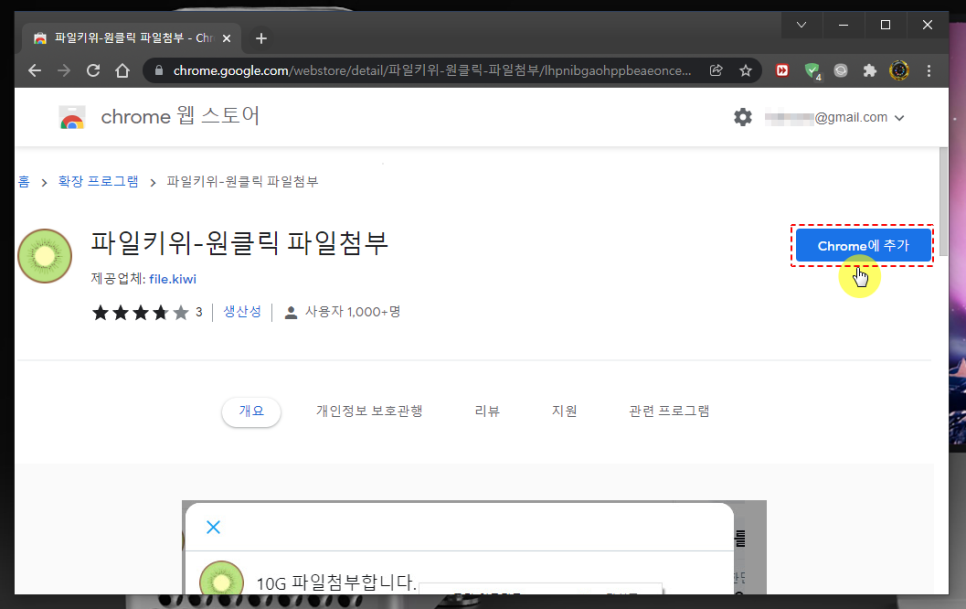Switch to the 리뷰 tab
The image size is (966, 609).
(487, 411)
